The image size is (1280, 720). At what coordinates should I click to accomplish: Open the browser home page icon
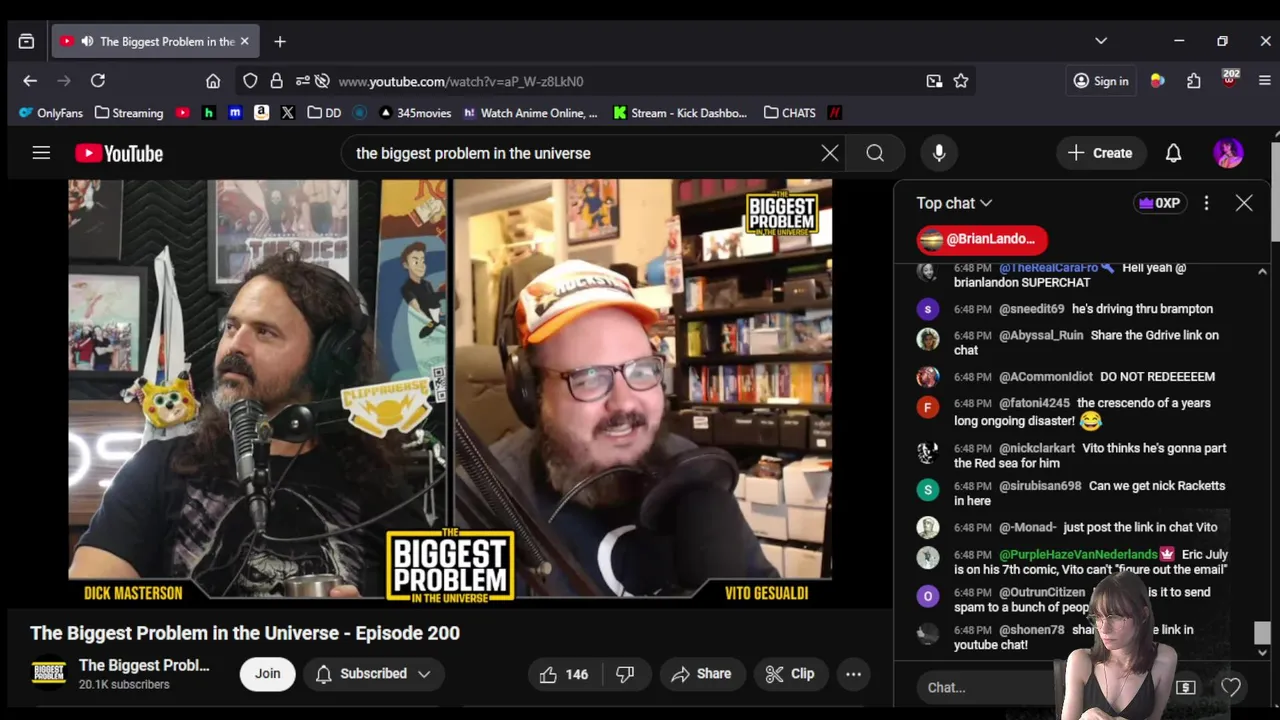tap(213, 81)
